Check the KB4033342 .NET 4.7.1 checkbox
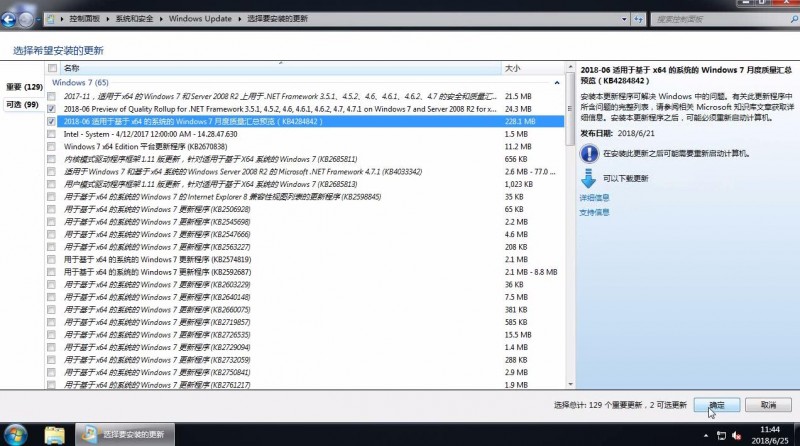Viewport: 800px width, 446px height. (52, 171)
